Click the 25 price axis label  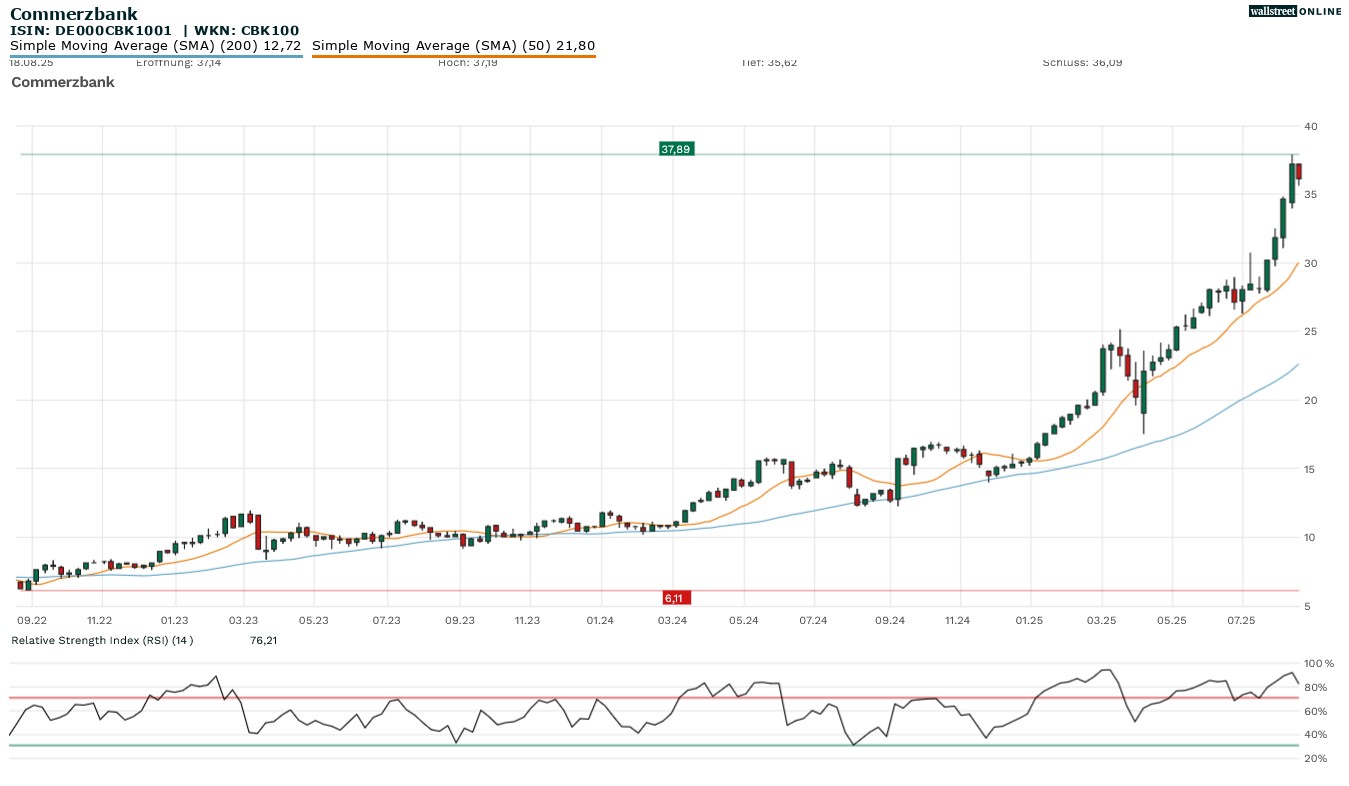click(x=1310, y=332)
